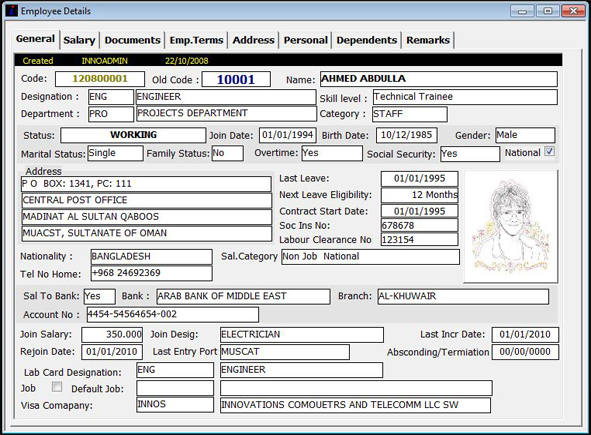The width and height of the screenshot is (591, 435).
Task: Click the Last Leave date field
Action: pos(420,179)
